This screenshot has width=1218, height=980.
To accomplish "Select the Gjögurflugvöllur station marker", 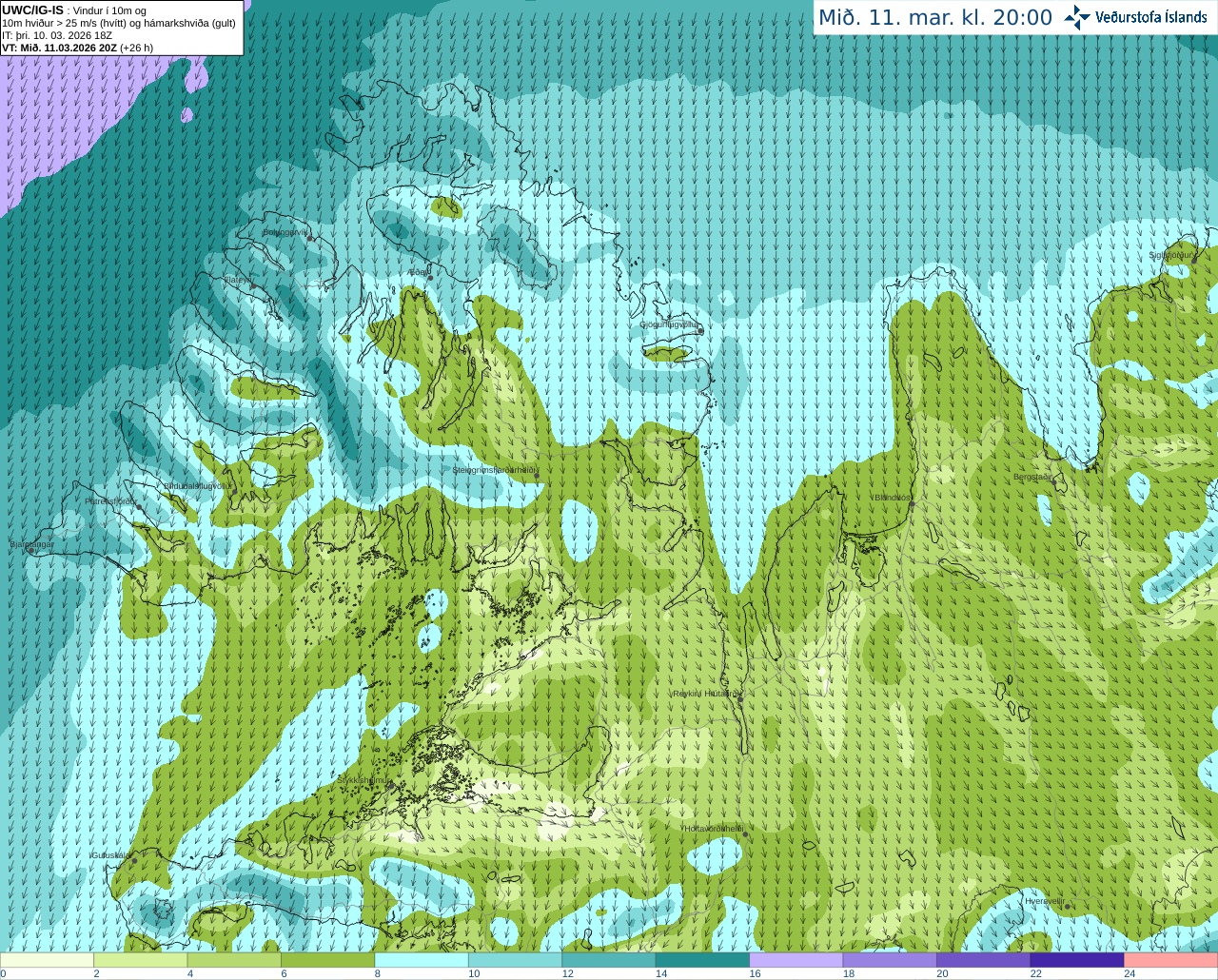I will pos(699,330).
